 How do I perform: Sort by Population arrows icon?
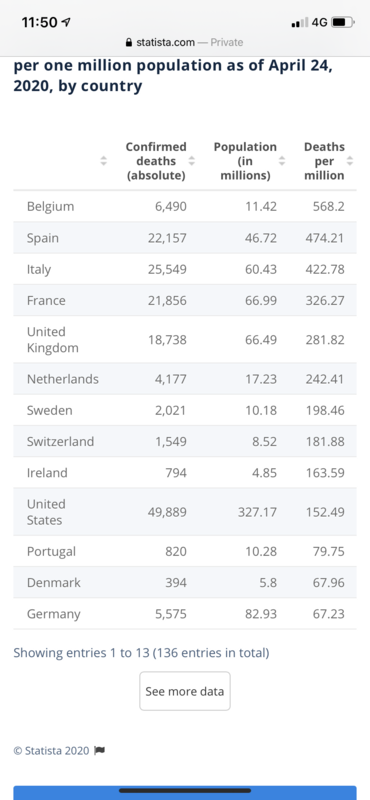tap(282, 161)
